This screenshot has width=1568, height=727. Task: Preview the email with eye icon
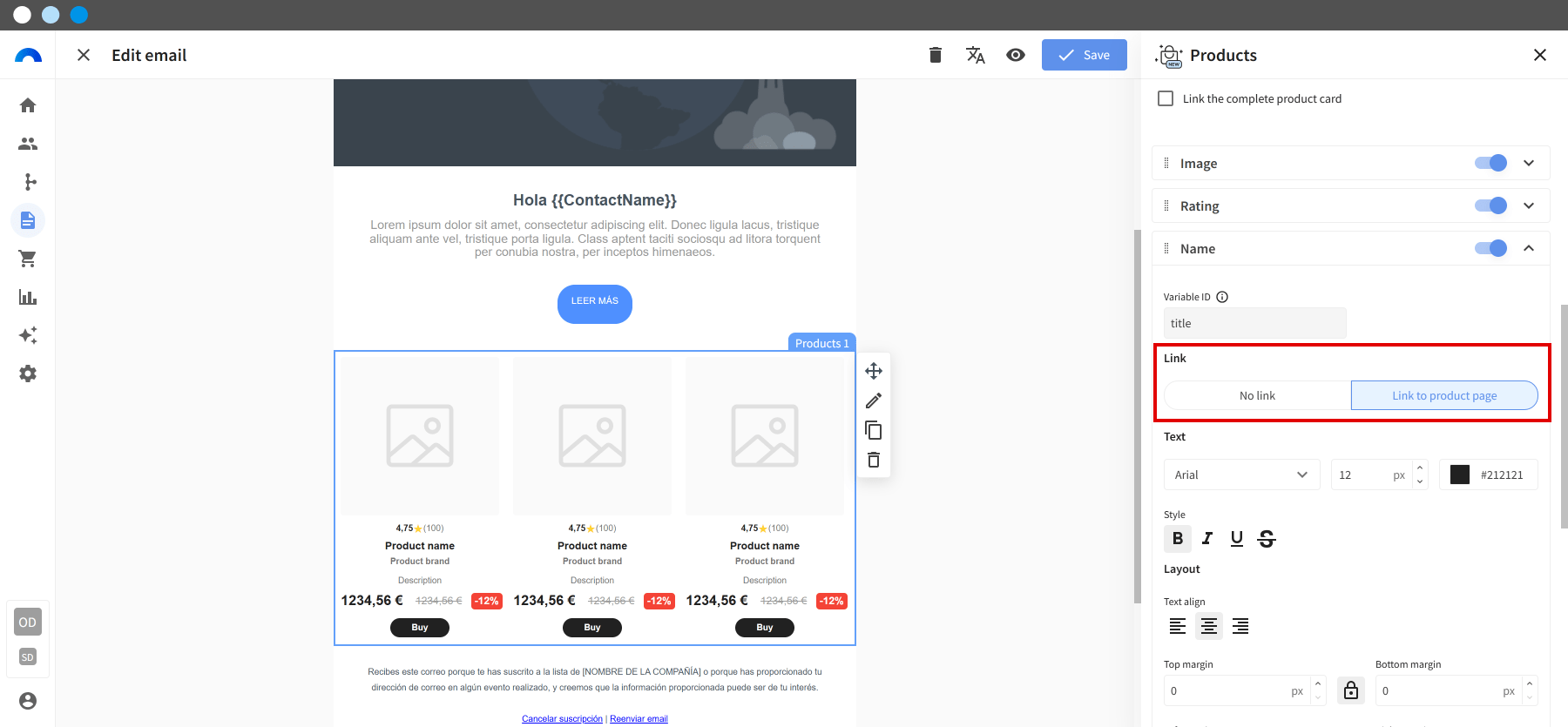click(1016, 55)
